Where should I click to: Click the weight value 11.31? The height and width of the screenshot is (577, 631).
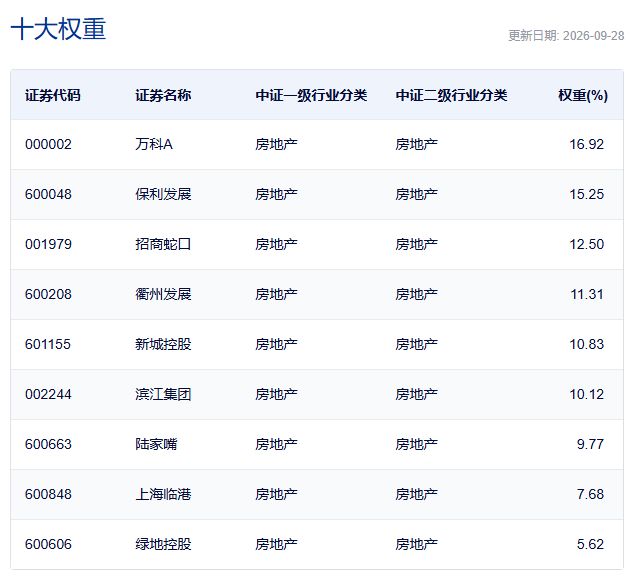pos(587,294)
